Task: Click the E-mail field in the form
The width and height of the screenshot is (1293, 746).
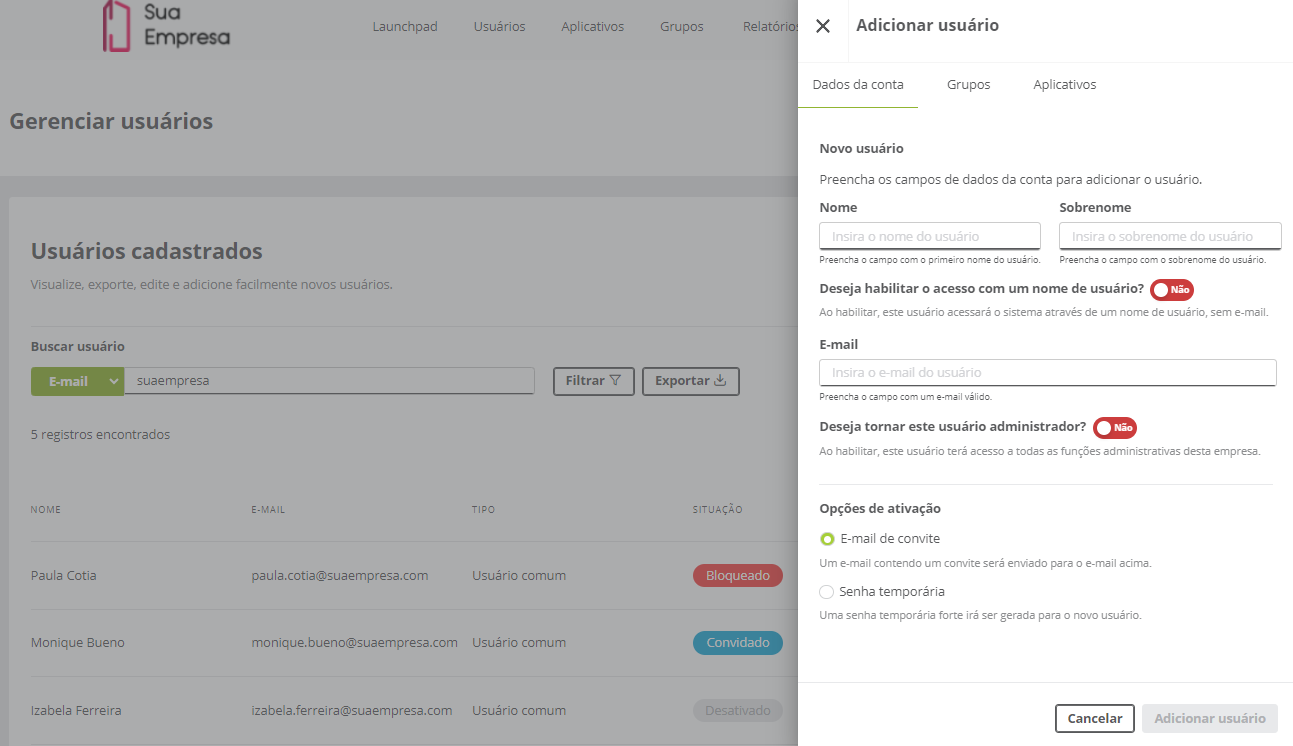Action: point(1047,373)
